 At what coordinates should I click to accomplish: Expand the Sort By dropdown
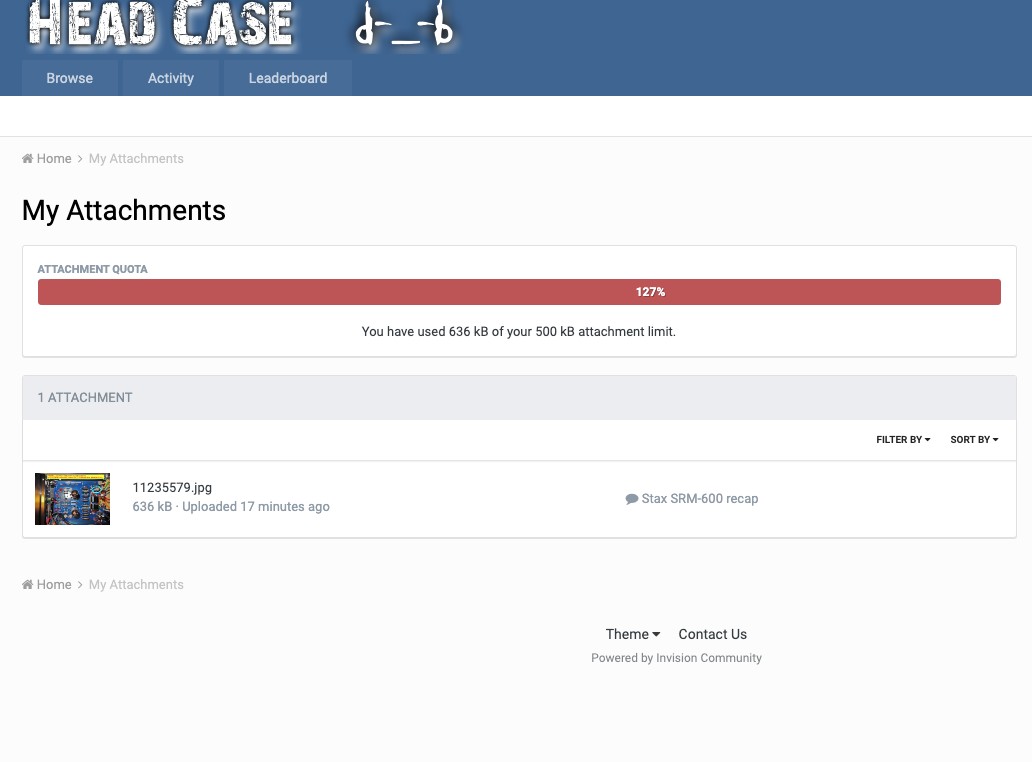click(973, 440)
